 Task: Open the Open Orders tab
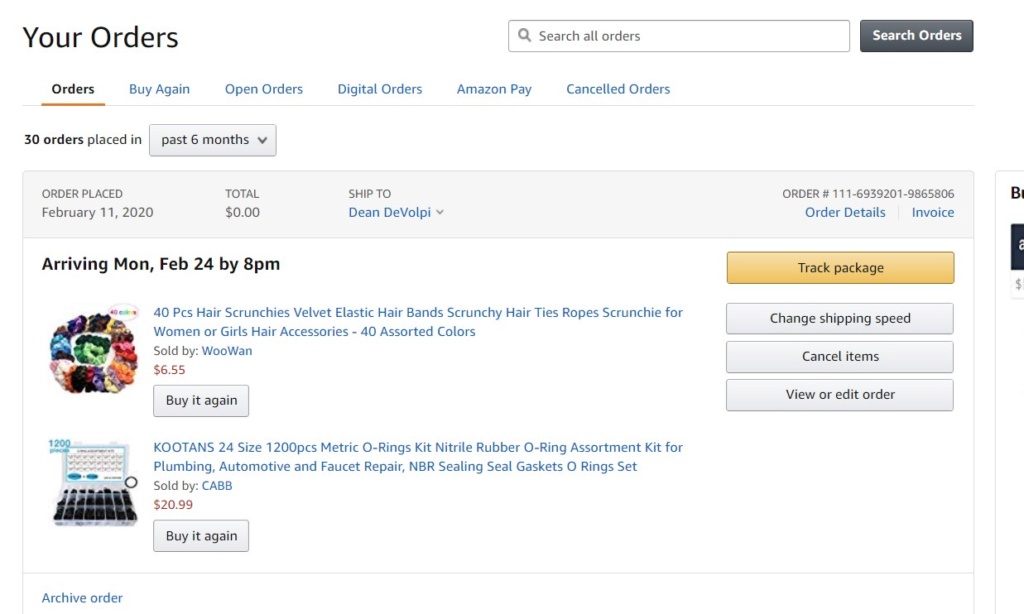[x=264, y=89]
